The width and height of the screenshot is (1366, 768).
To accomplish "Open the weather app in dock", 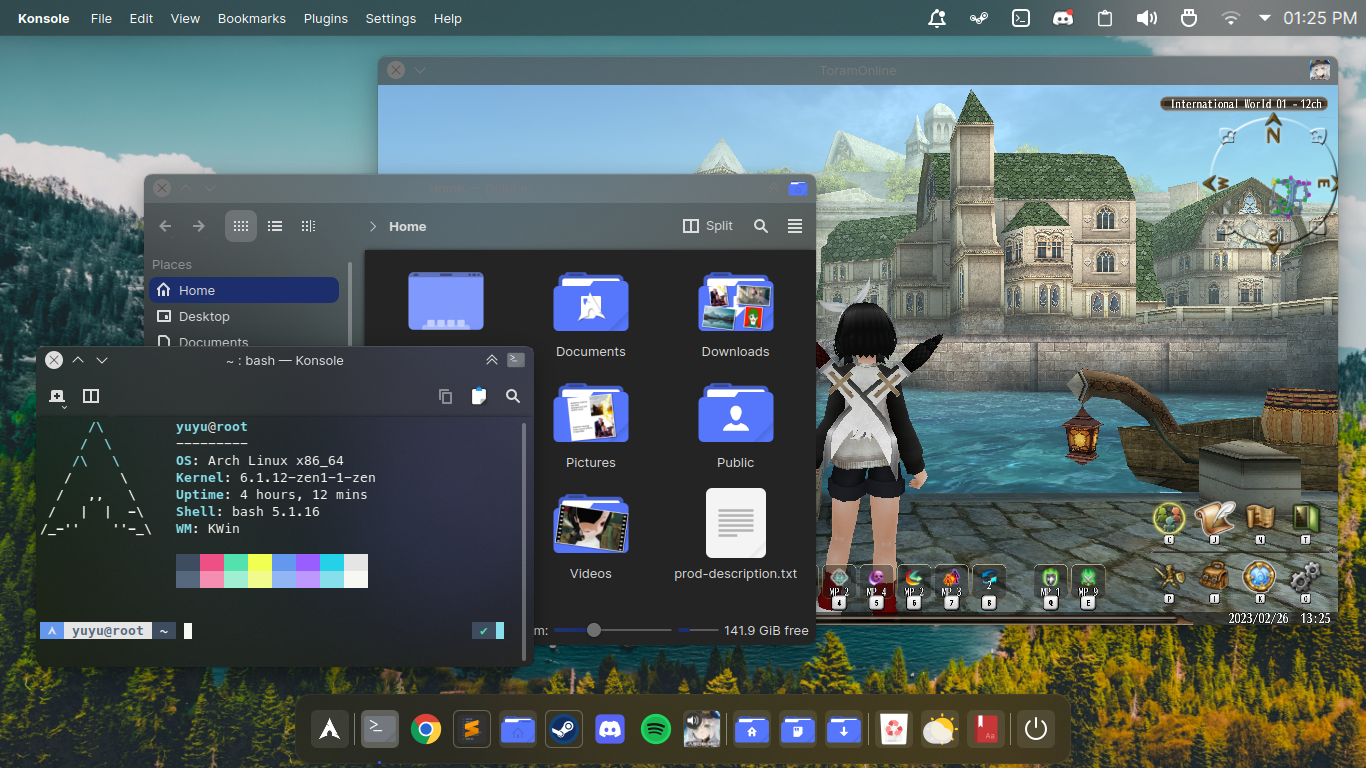I will click(x=938, y=729).
